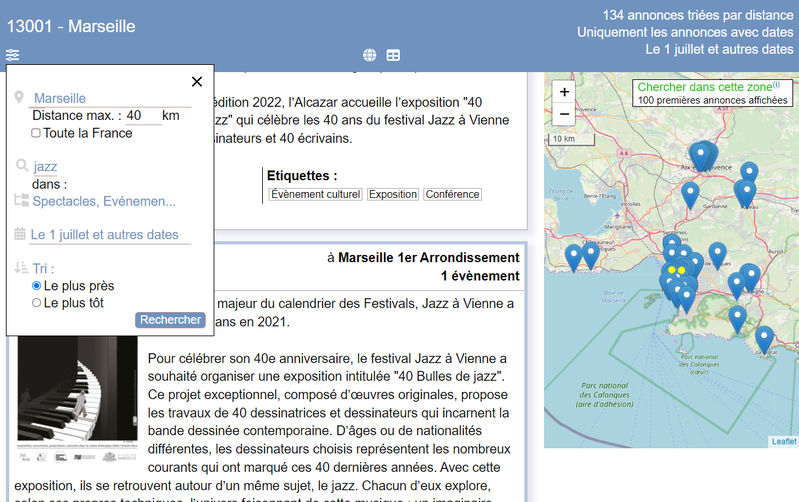Viewport: 799px width, 502px height.
Task: Select the Le plus près option
Action: pos(37,286)
